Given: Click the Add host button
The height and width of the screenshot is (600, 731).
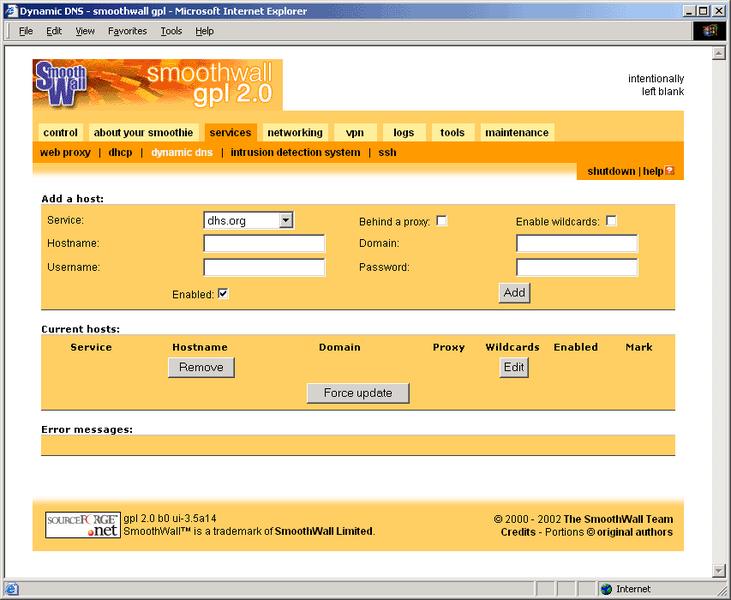Looking at the screenshot, I should (514, 293).
